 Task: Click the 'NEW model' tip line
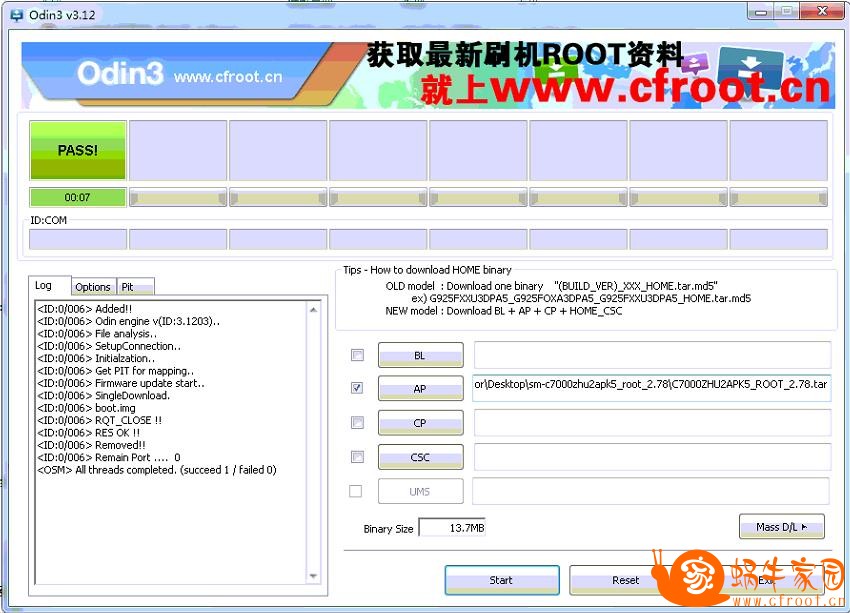(x=504, y=311)
